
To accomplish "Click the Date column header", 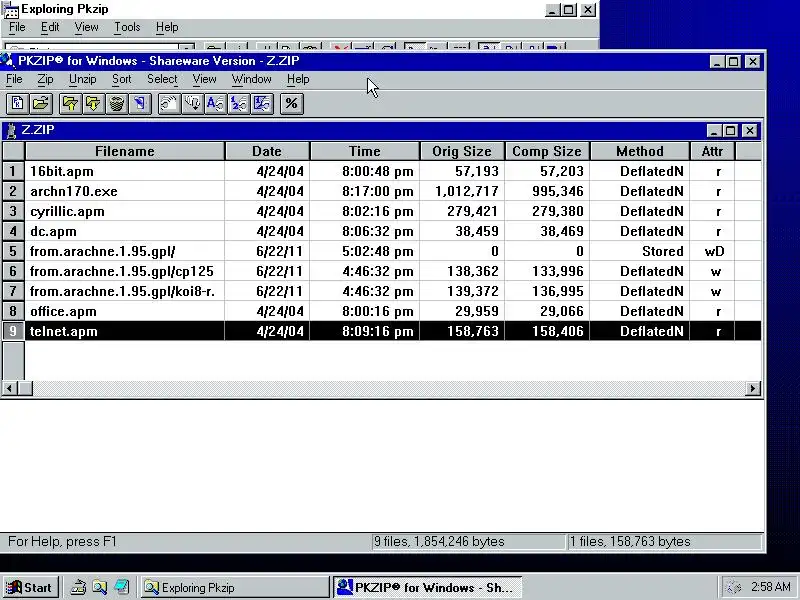I will 267,152.
